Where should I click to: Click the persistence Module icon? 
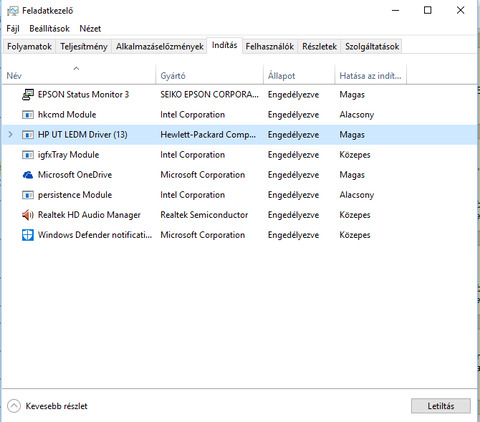(28, 195)
